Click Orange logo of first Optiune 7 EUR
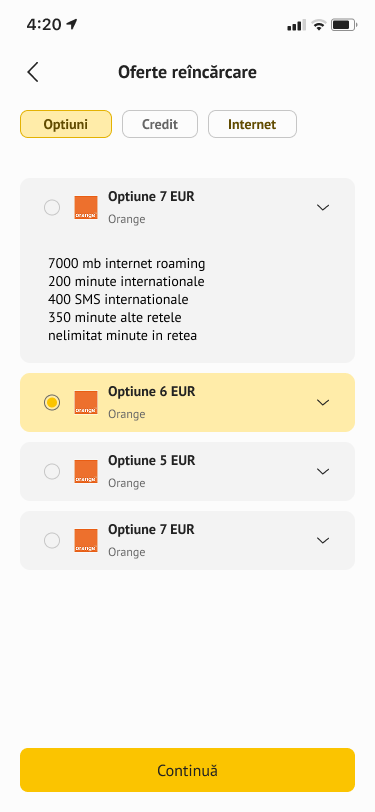This screenshot has height=812, width=375. 85,207
